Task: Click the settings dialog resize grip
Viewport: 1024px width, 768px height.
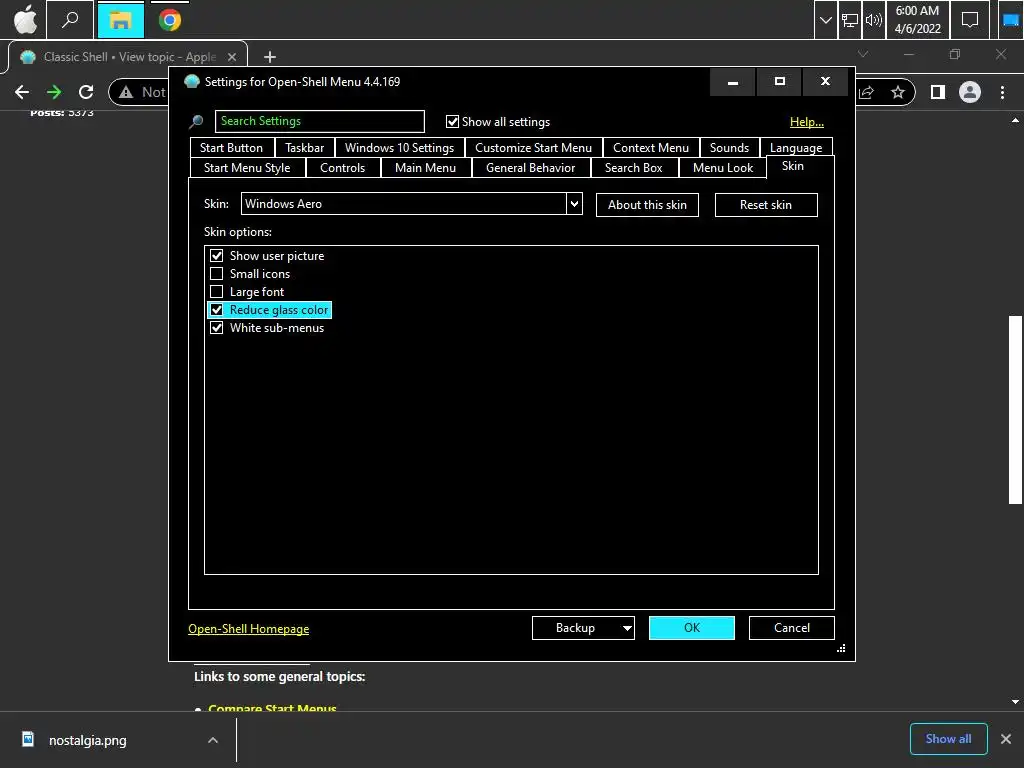Action: click(x=841, y=648)
